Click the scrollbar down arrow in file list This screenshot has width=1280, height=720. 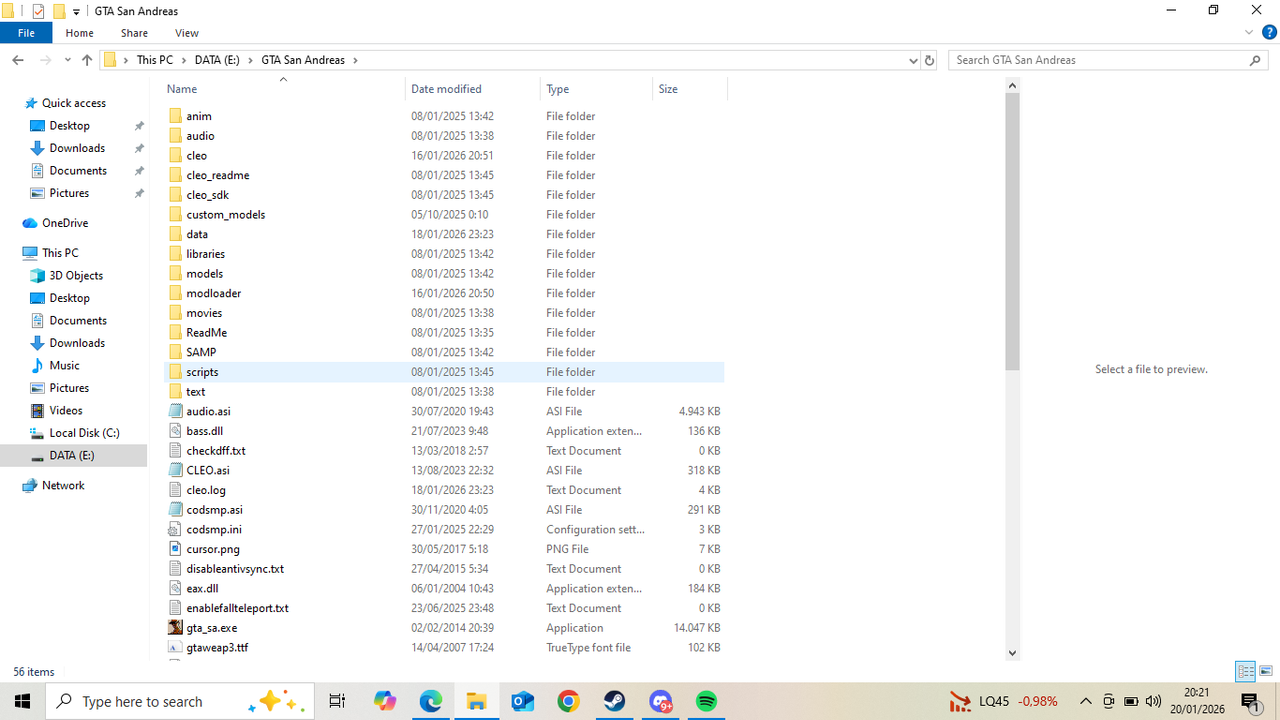click(1012, 653)
